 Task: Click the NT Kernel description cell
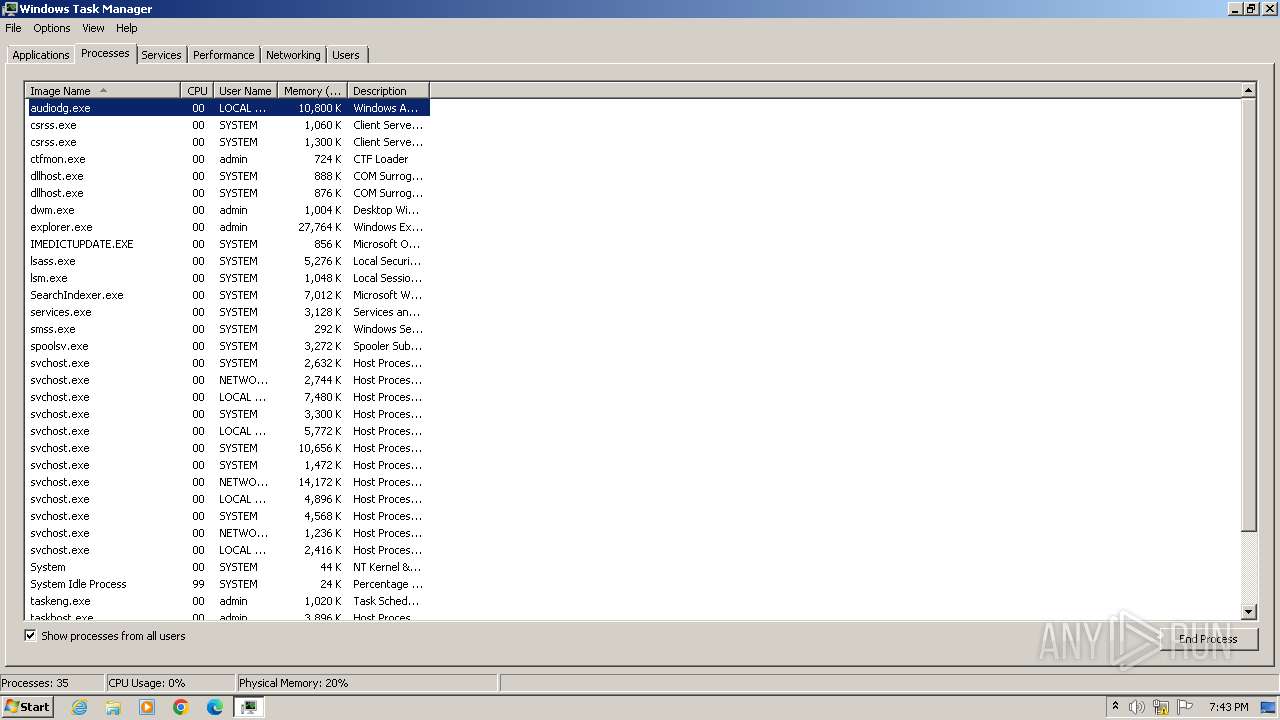tap(387, 567)
